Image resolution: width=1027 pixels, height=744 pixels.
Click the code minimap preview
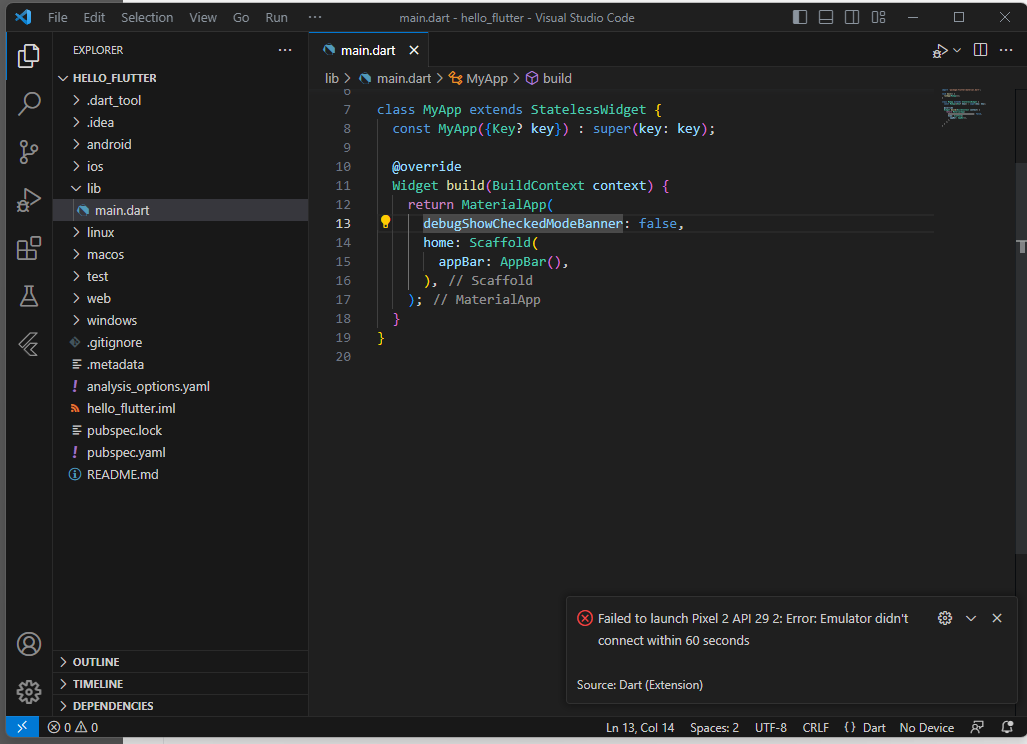click(964, 108)
